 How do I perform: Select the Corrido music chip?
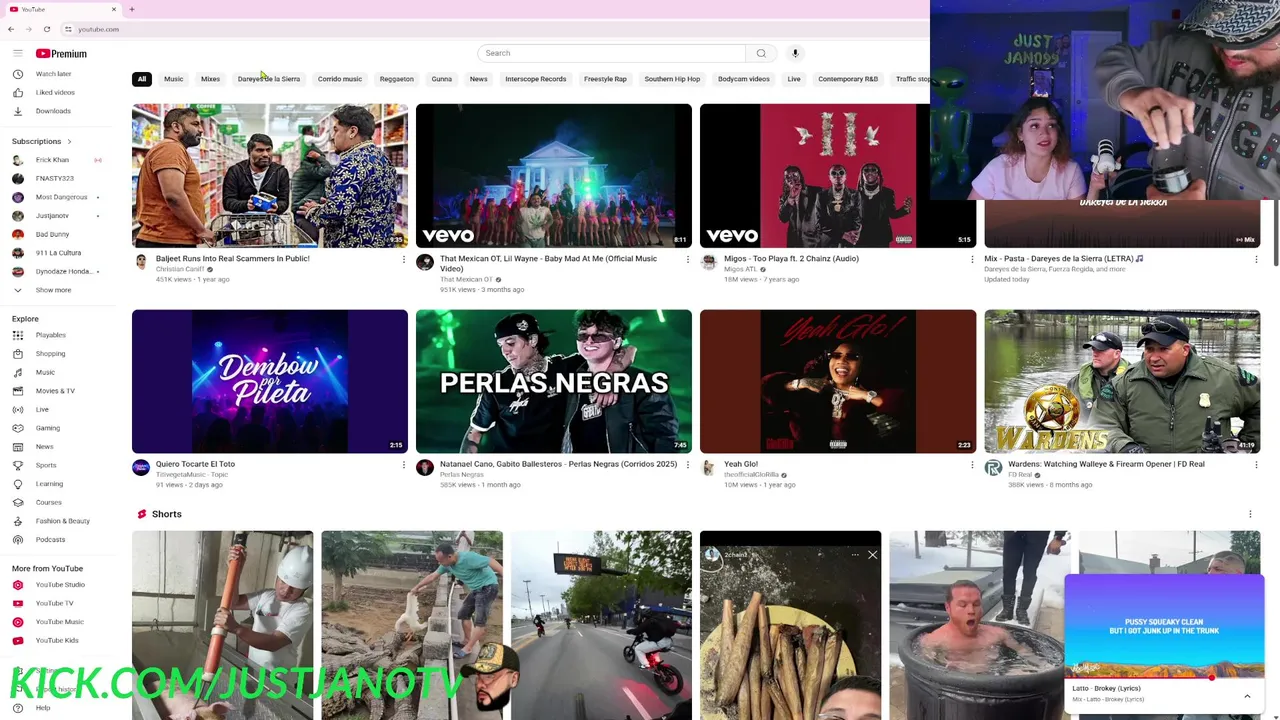point(339,79)
